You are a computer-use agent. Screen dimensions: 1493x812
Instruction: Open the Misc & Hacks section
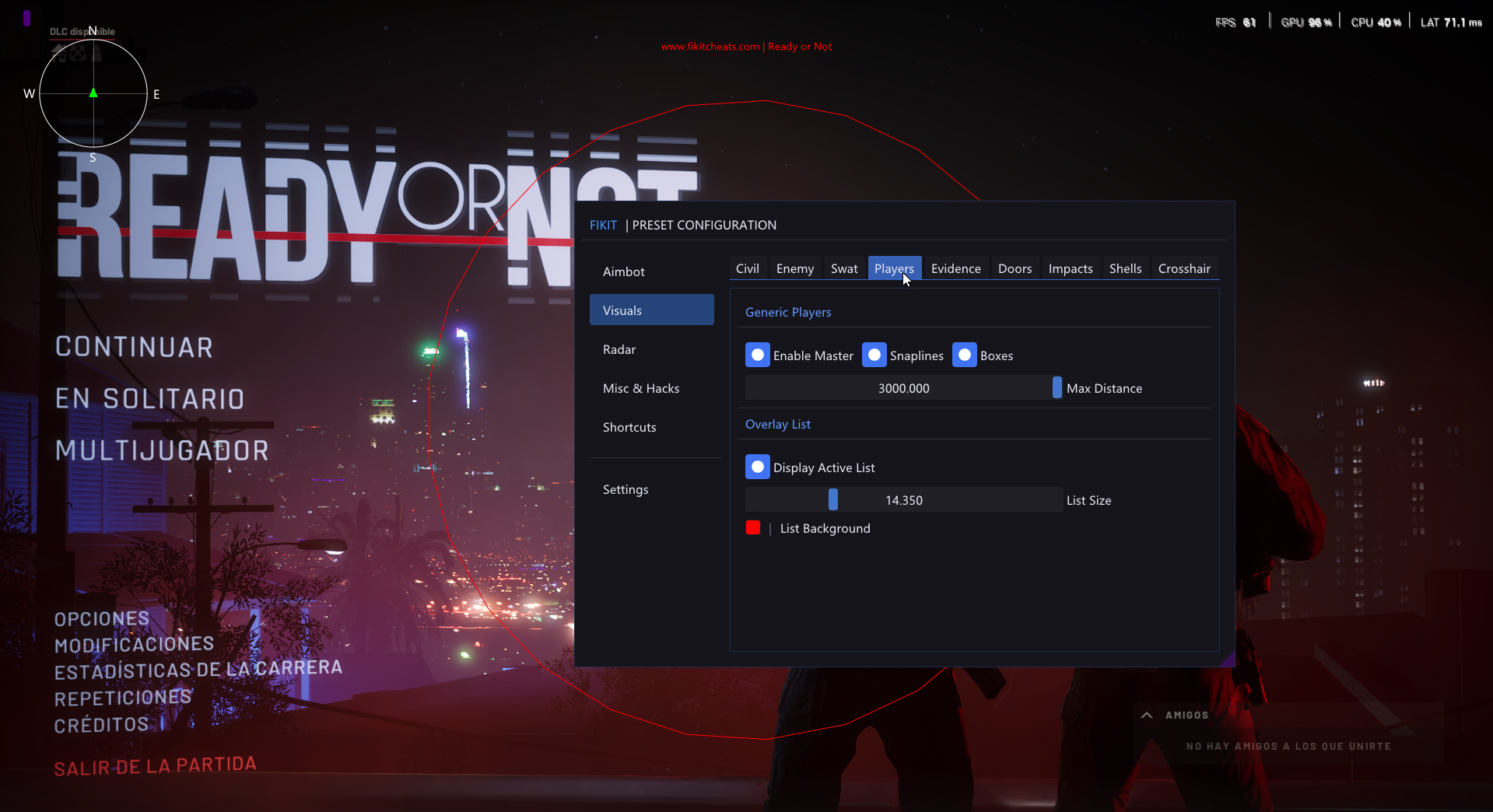pyautogui.click(x=640, y=388)
